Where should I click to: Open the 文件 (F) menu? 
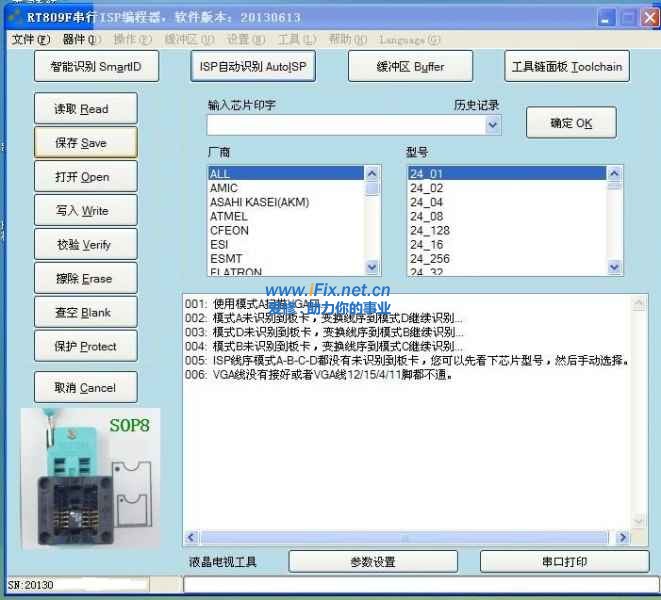click(x=30, y=40)
